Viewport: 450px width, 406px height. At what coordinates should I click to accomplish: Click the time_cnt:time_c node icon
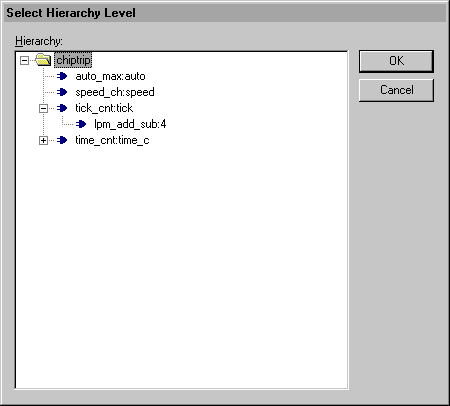pyautogui.click(x=62, y=140)
